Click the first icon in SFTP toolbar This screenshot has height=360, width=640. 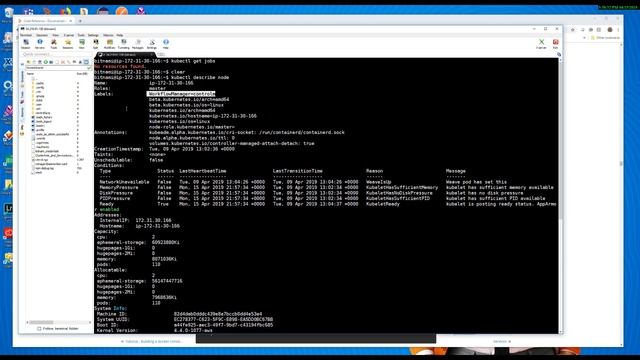(28, 62)
